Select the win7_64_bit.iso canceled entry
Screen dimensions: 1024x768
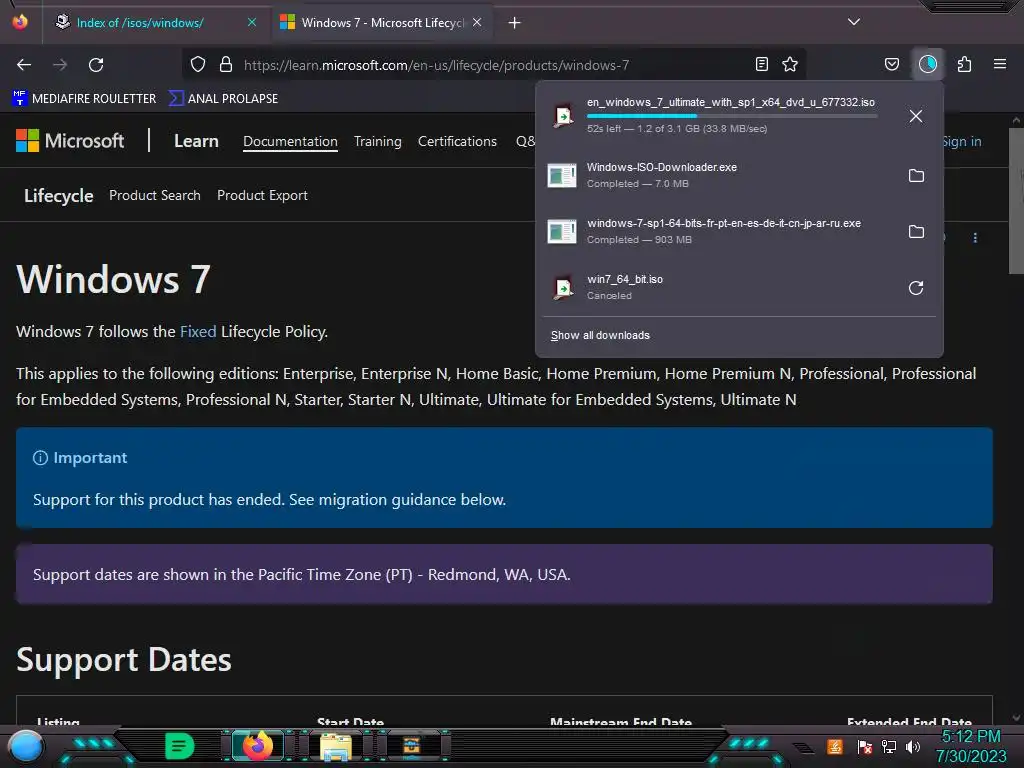[x=720, y=287]
